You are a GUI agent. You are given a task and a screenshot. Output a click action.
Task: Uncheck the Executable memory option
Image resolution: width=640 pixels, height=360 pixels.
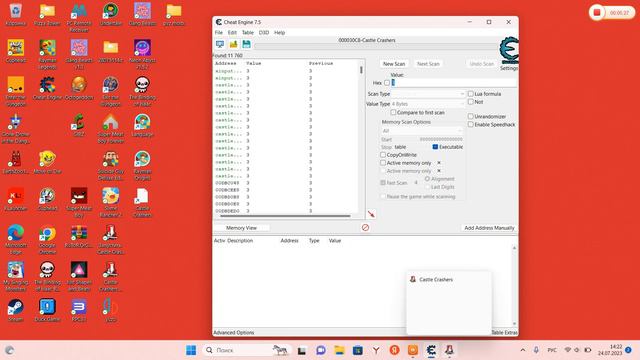pos(435,147)
